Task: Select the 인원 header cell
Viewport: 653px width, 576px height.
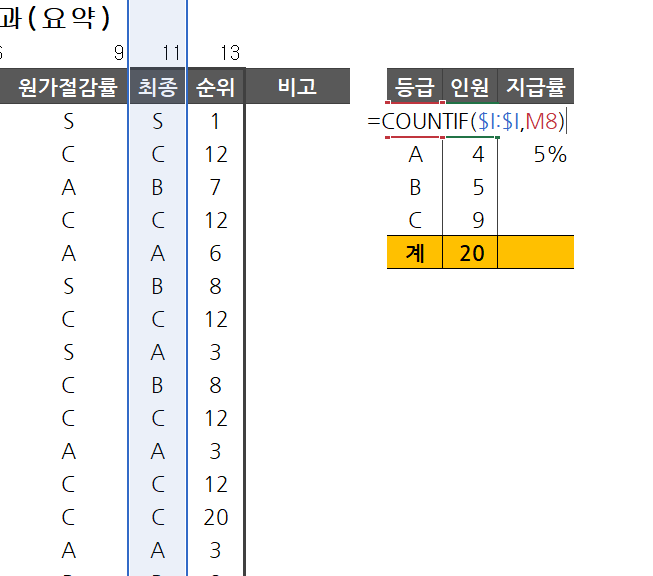Action: 470,87
